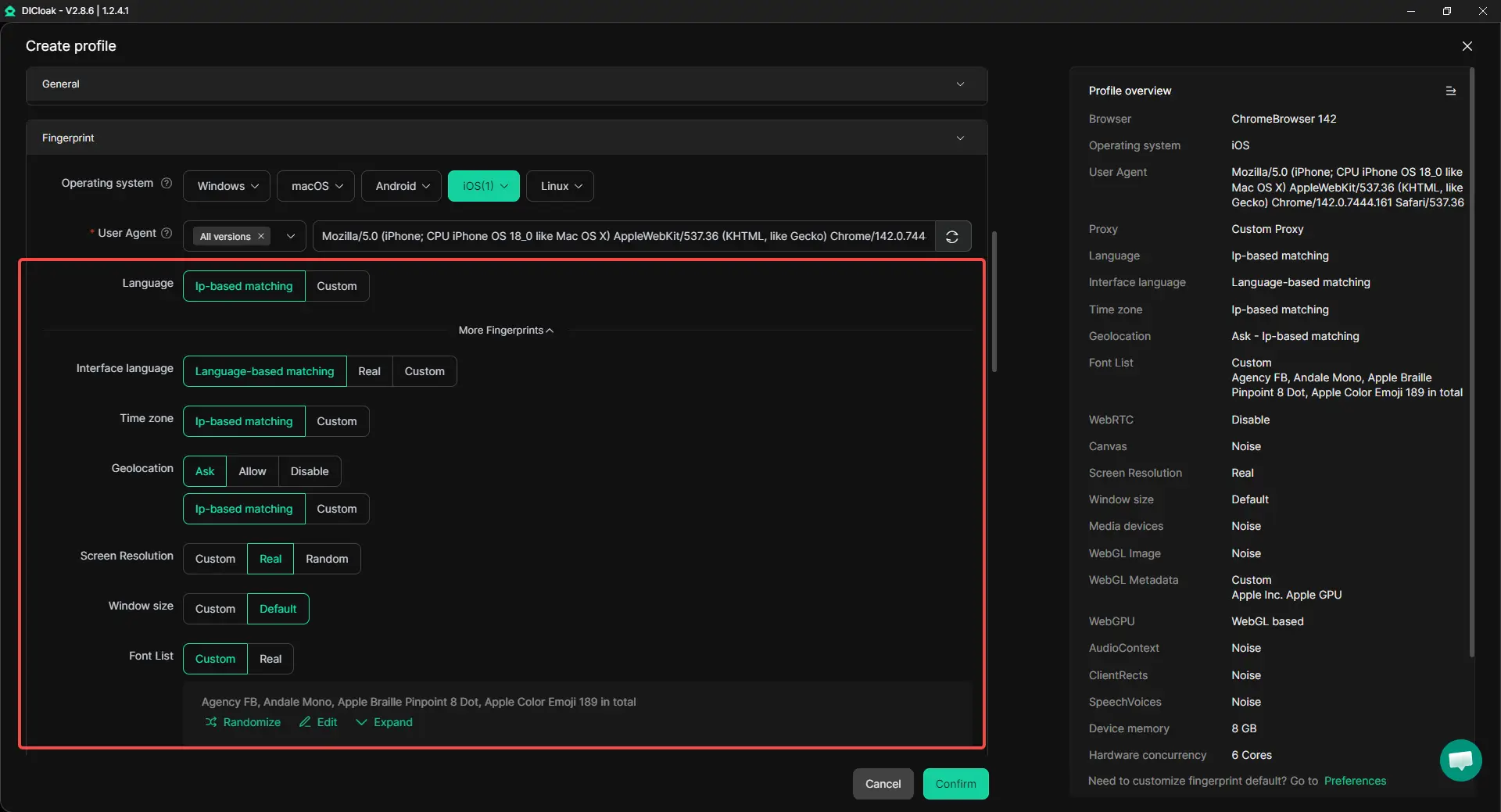Open the live chat support bubble

tap(1460, 760)
